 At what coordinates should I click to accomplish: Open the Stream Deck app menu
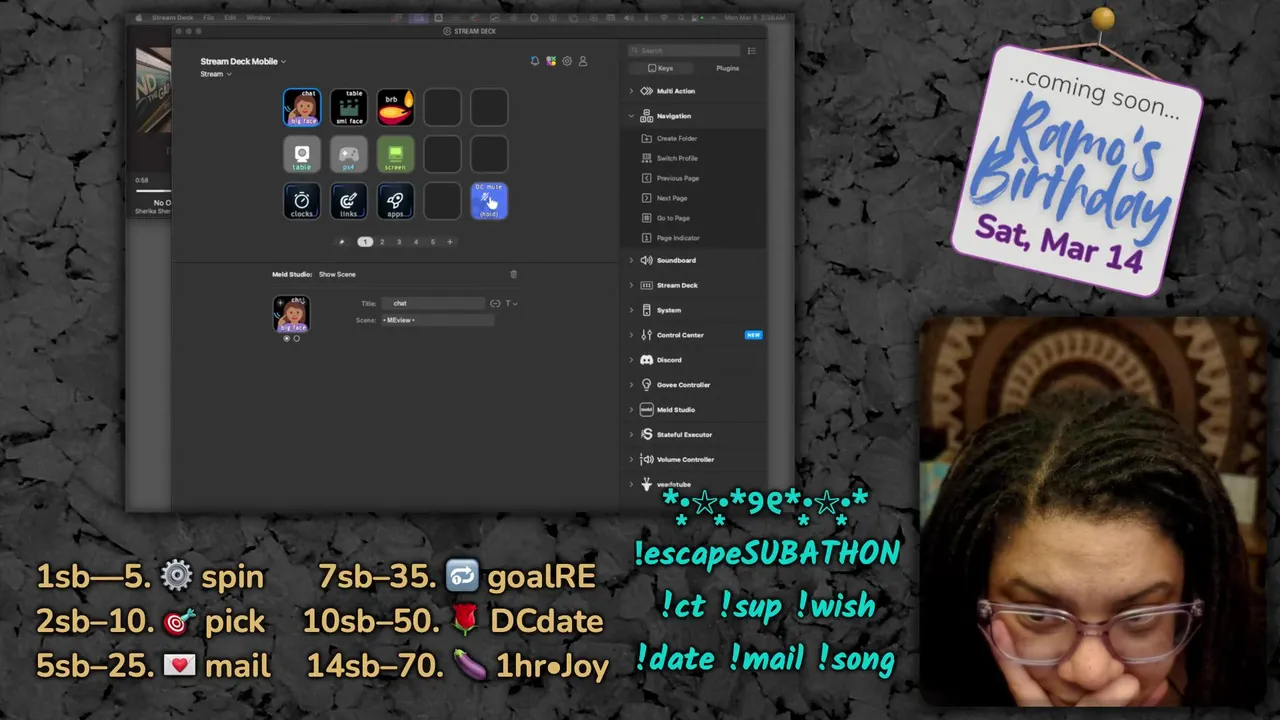point(173,18)
